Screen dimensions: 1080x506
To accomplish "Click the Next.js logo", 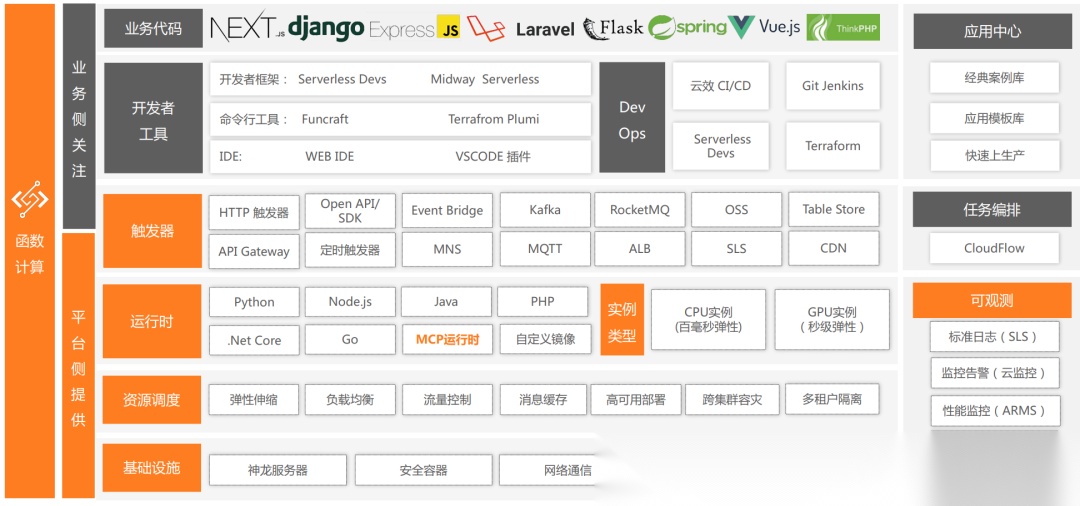I will click(247, 28).
